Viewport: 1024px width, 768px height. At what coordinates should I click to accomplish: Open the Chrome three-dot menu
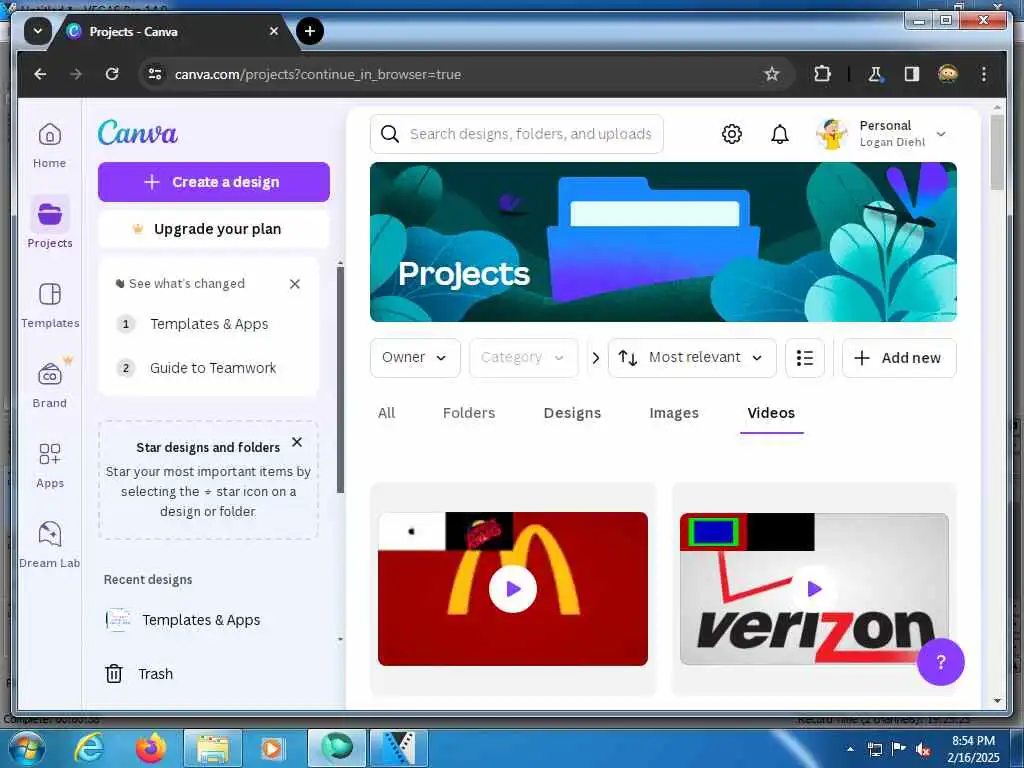coord(984,74)
